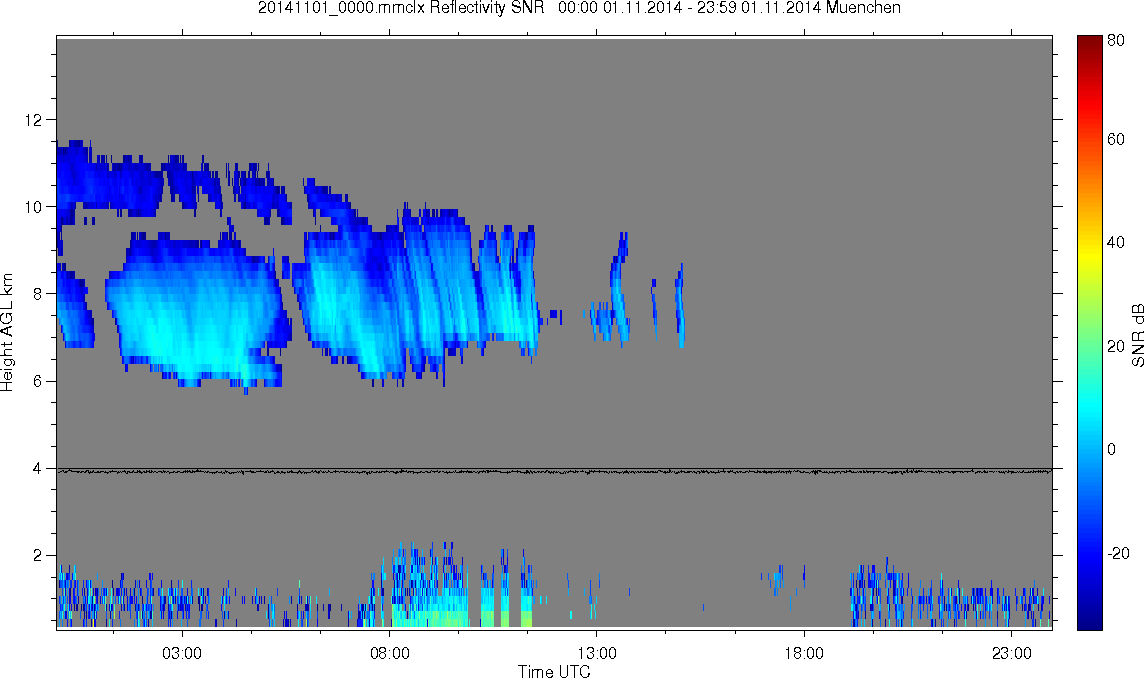1144x678 pixels.
Task: Click the plot title text at top
Action: [579, 8]
